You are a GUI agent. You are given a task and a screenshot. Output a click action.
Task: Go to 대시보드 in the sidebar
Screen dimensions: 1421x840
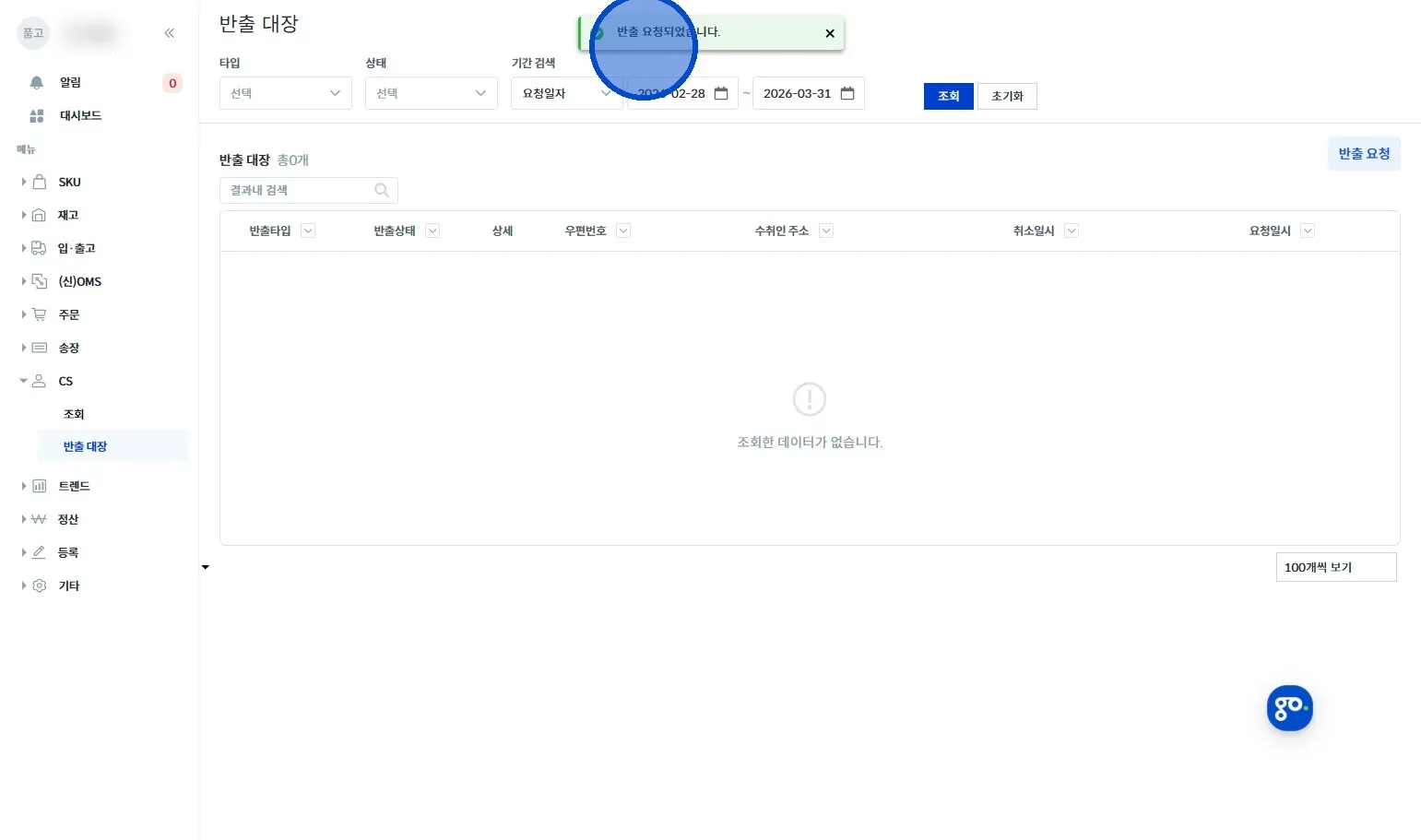(x=80, y=115)
